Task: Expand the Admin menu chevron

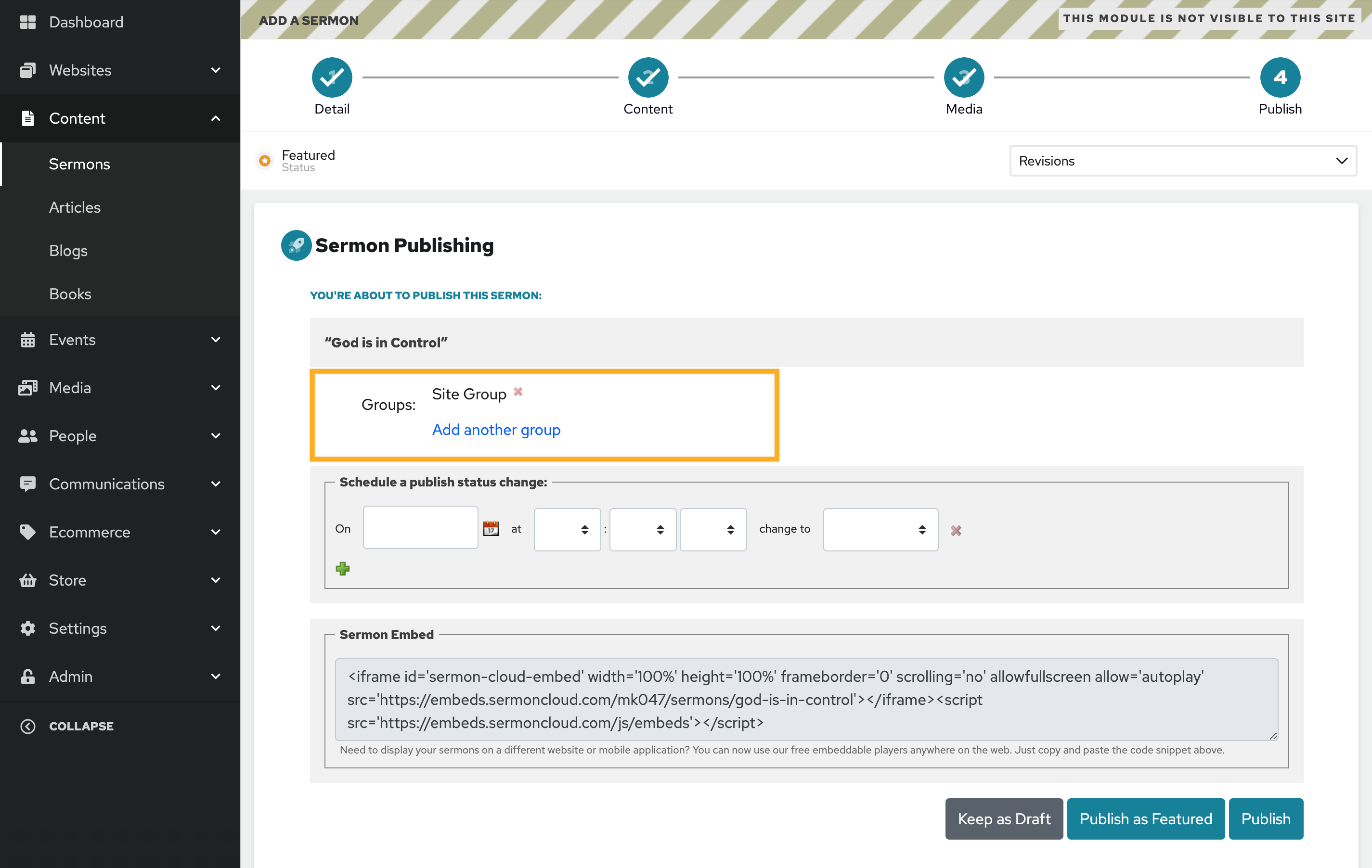Action: pyautogui.click(x=216, y=676)
